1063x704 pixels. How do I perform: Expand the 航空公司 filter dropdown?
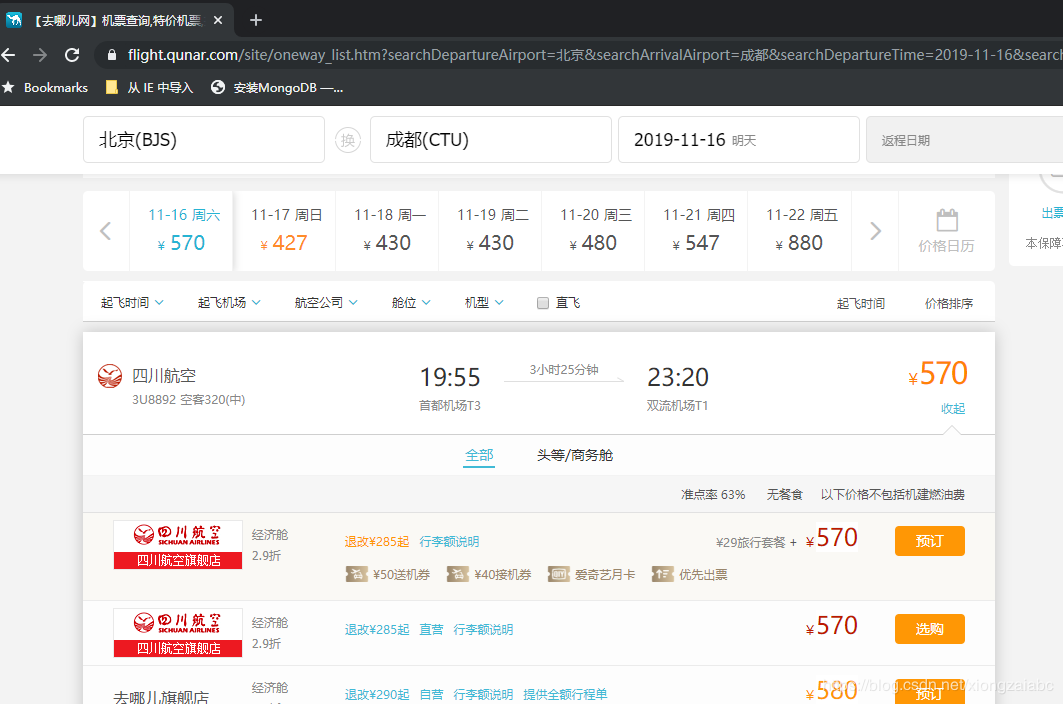point(326,302)
